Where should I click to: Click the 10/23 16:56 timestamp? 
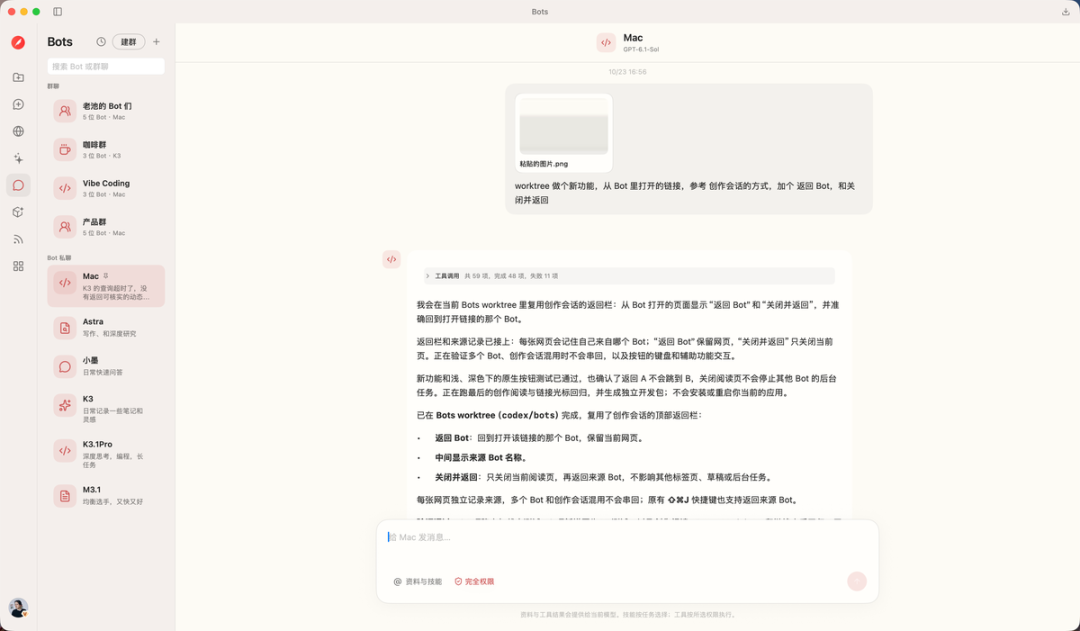627,72
